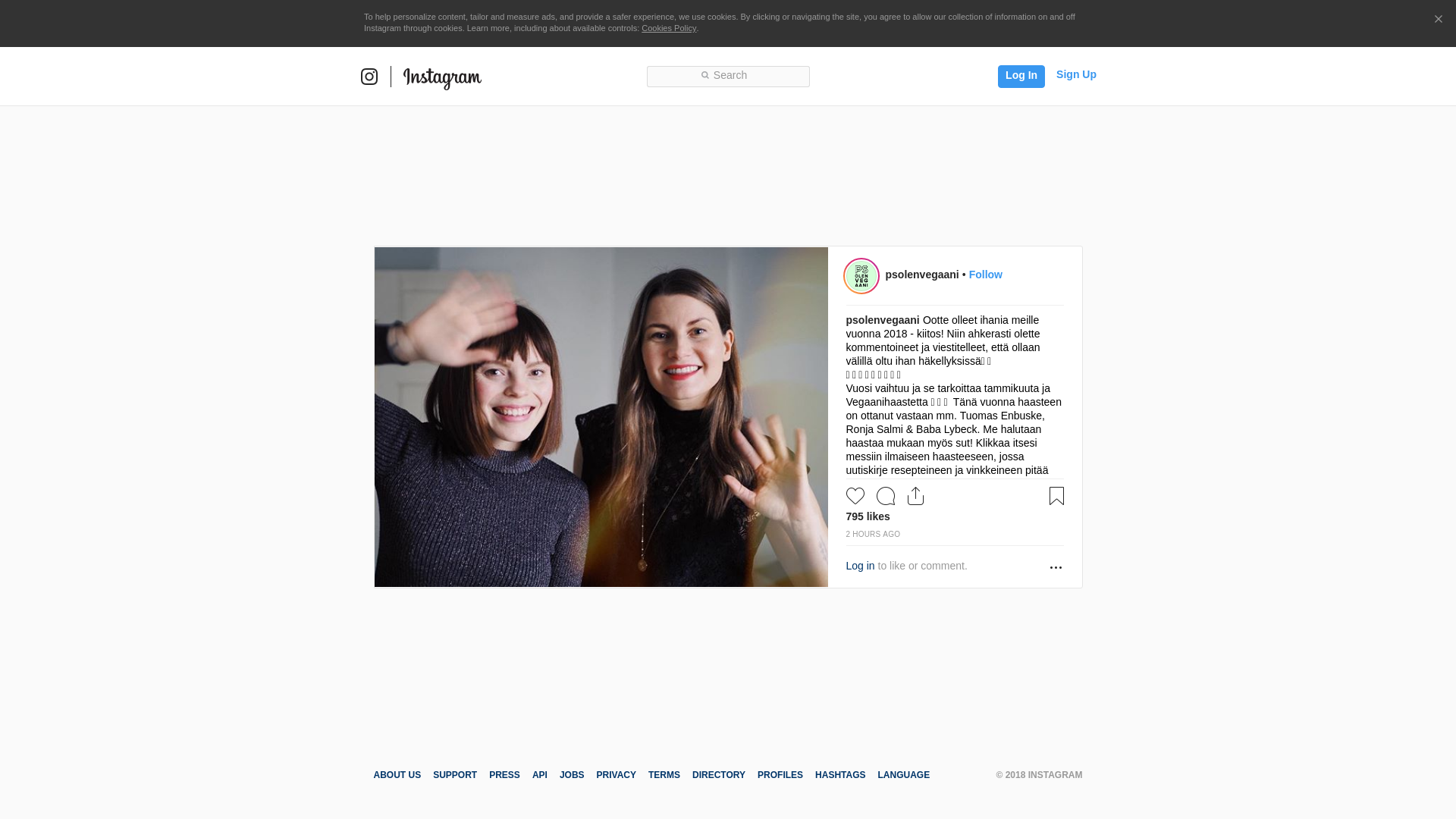The image size is (1456, 819).
Task: Click the 2 HOURS AGO timestamp
Action: point(873,534)
